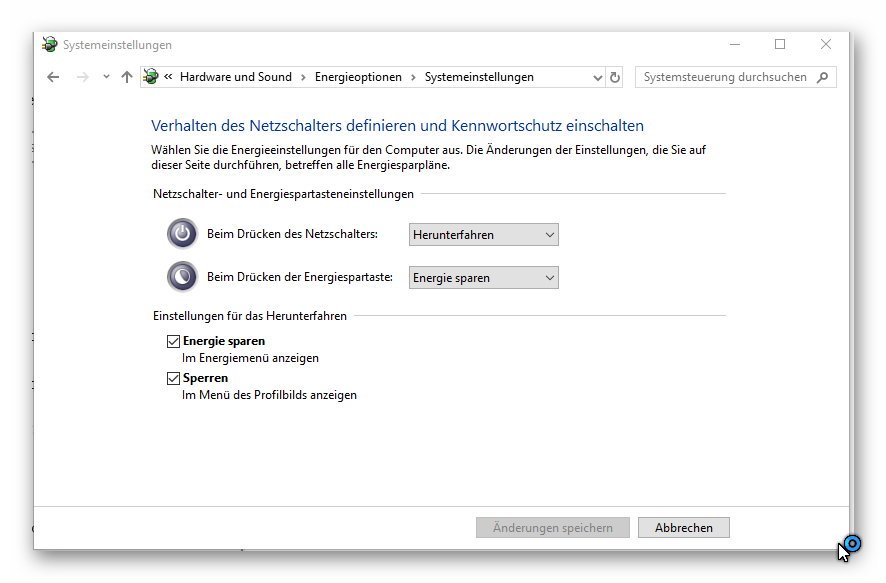The height and width of the screenshot is (583, 886).
Task: Maximize the Systemeinstellungen window
Action: [780, 44]
